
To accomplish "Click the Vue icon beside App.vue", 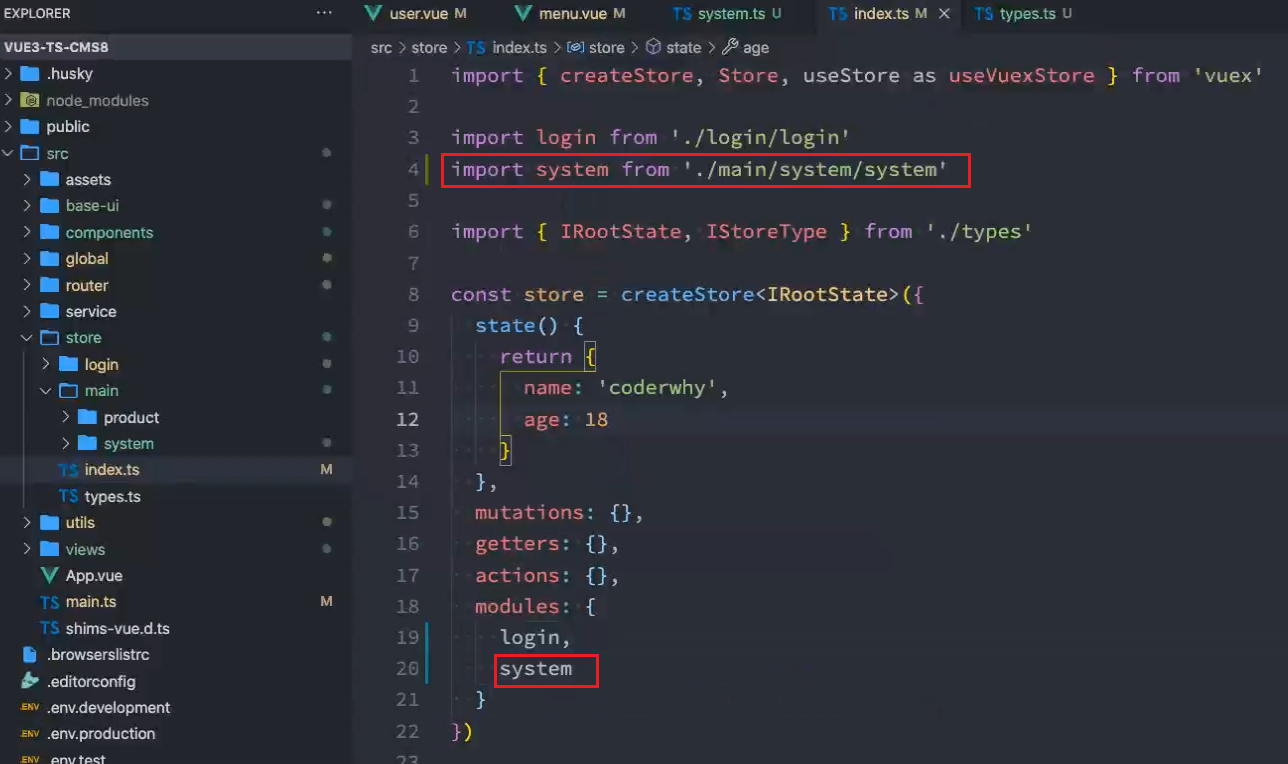I will pos(49,576).
